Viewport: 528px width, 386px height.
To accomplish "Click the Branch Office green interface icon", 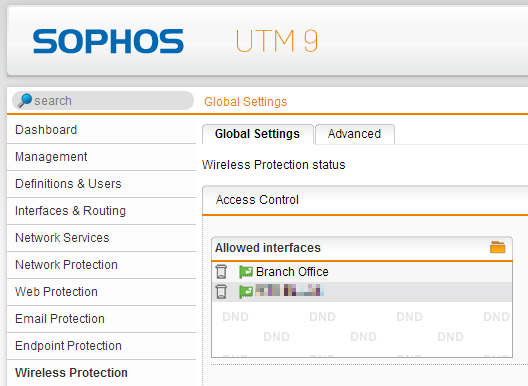I will click(246, 272).
